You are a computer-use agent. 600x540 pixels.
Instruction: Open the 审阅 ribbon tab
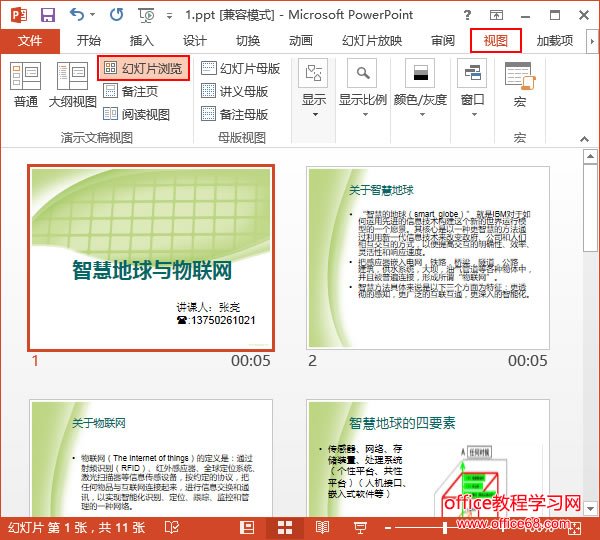tap(443, 41)
